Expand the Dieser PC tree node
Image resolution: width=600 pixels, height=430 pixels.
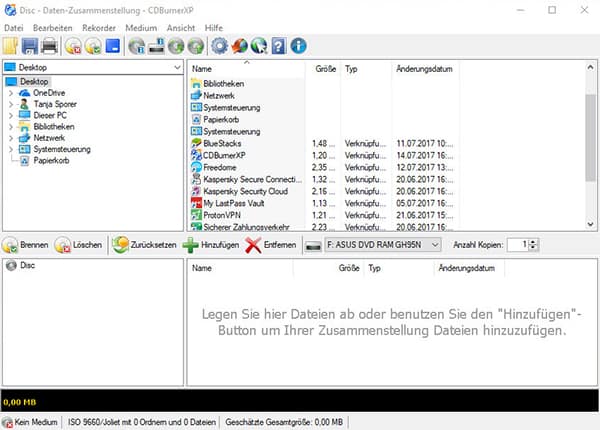click(x=11, y=116)
